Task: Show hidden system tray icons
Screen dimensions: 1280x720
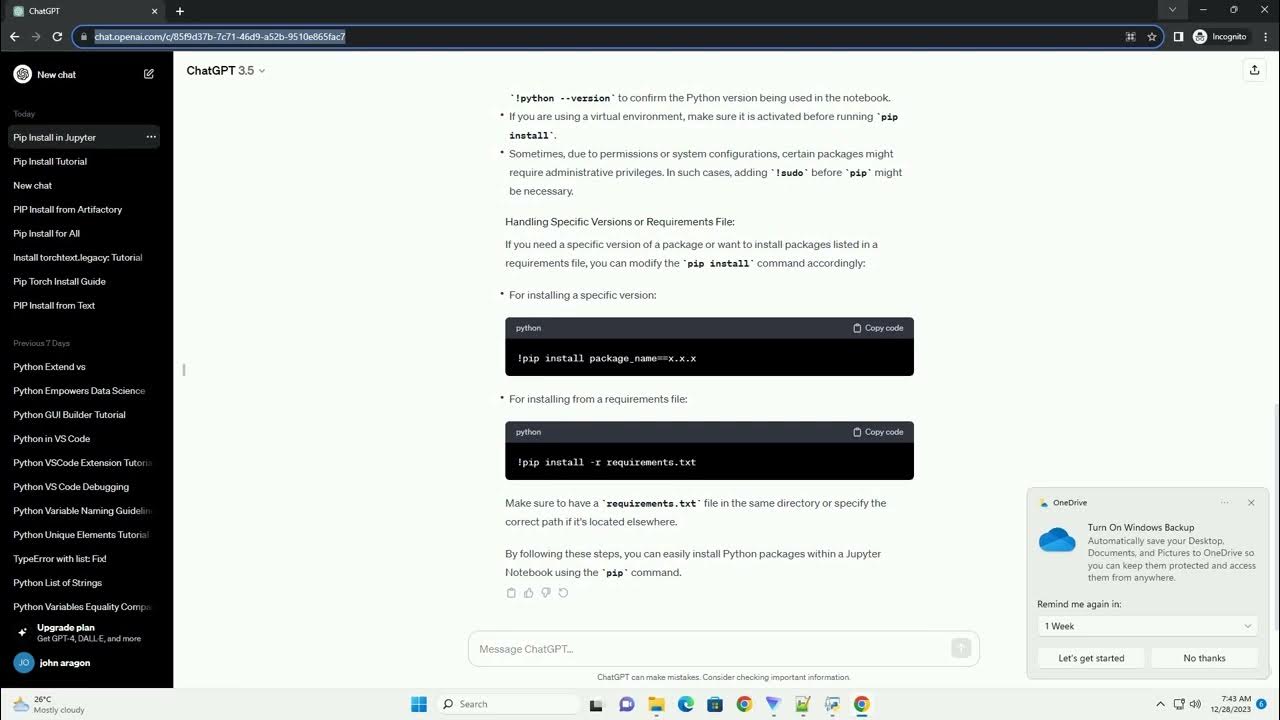Action: tap(1160, 704)
